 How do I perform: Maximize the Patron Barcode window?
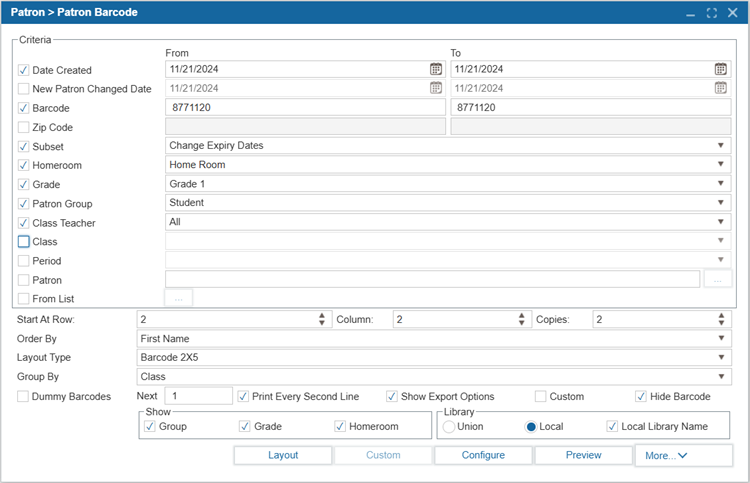click(x=712, y=13)
